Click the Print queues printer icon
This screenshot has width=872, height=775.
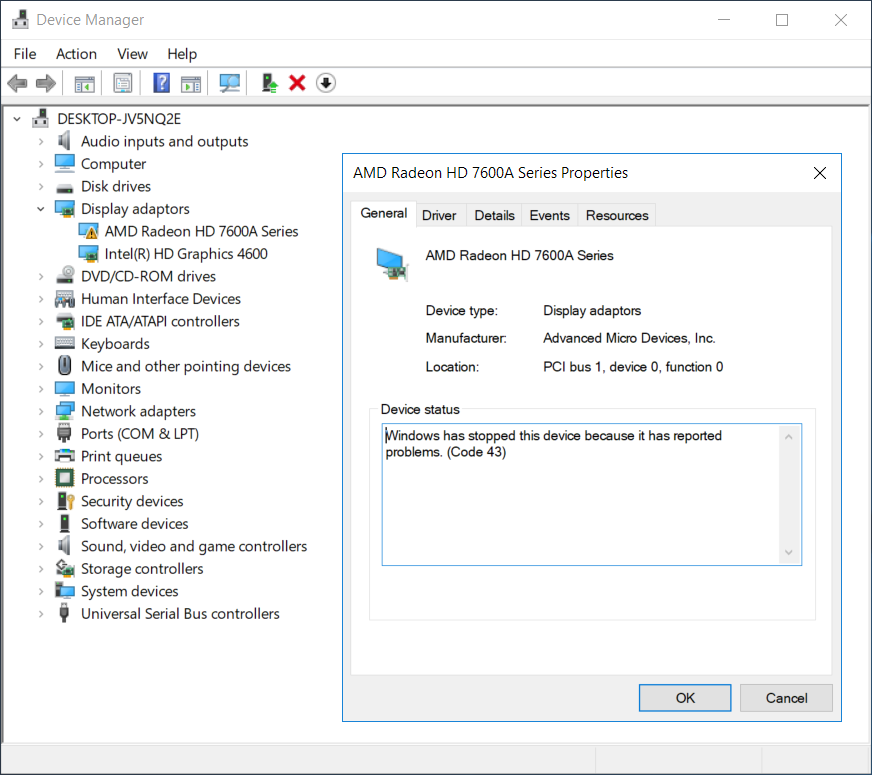[x=65, y=456]
